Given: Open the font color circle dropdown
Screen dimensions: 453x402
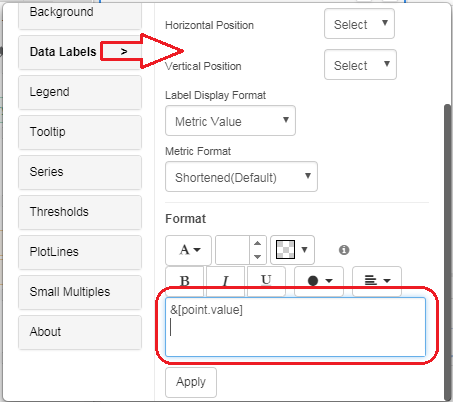Looking at the screenshot, I should point(319,281).
